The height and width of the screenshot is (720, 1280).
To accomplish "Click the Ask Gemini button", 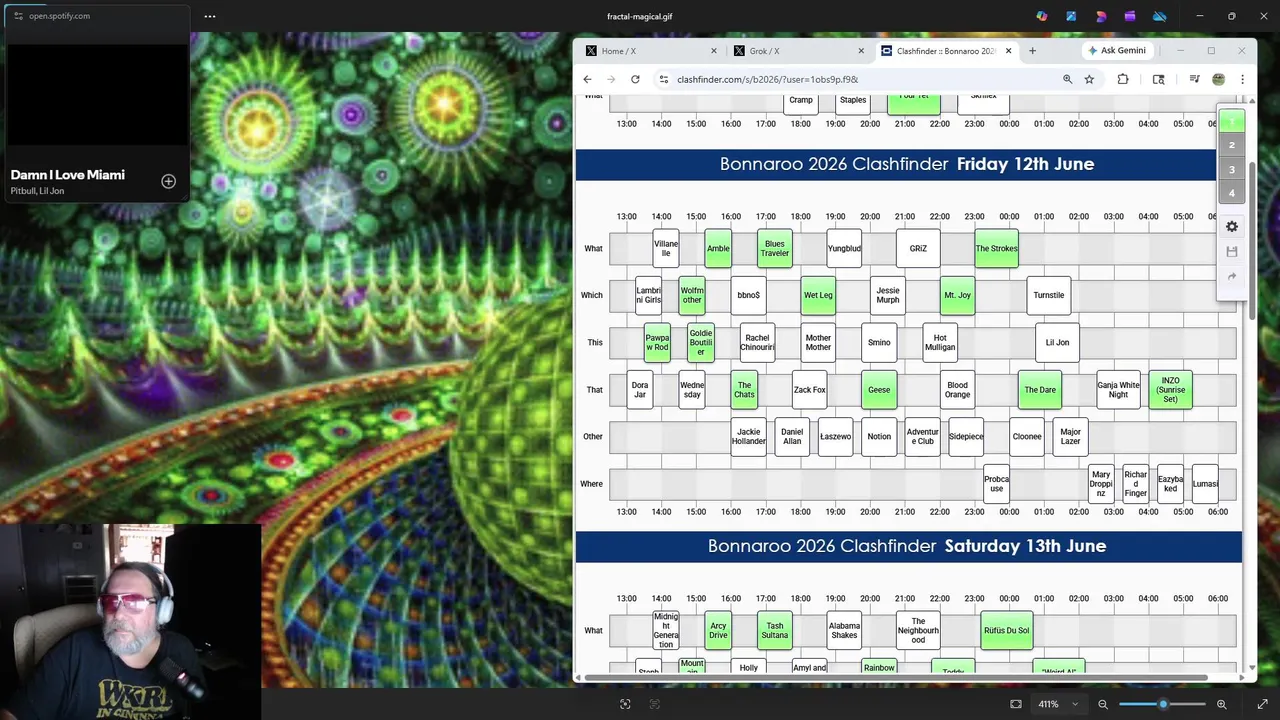I will [x=1117, y=51].
